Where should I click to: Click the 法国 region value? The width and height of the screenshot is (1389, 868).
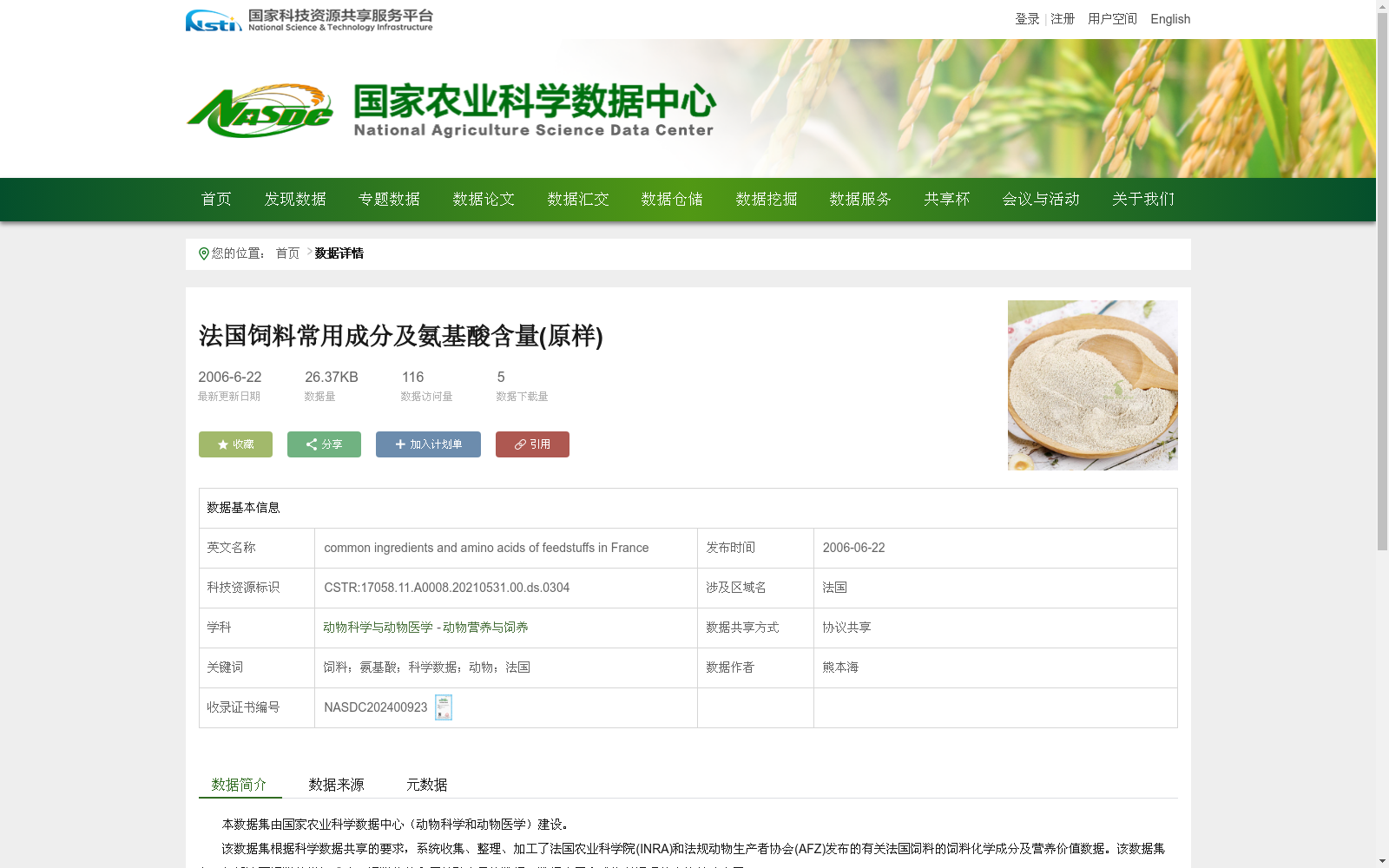[834, 588]
